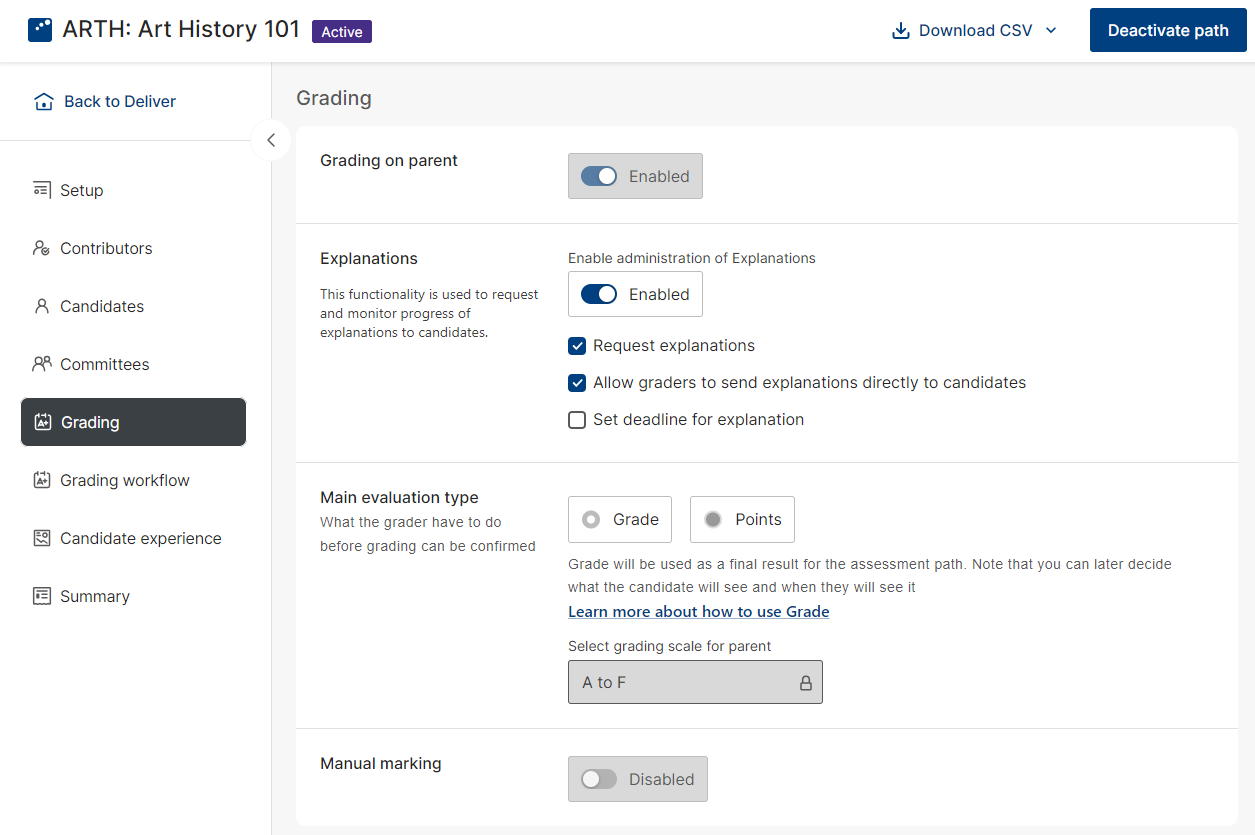Collapse the sidebar with chevron button
Screen dimensions: 1255x835
click(x=271, y=140)
